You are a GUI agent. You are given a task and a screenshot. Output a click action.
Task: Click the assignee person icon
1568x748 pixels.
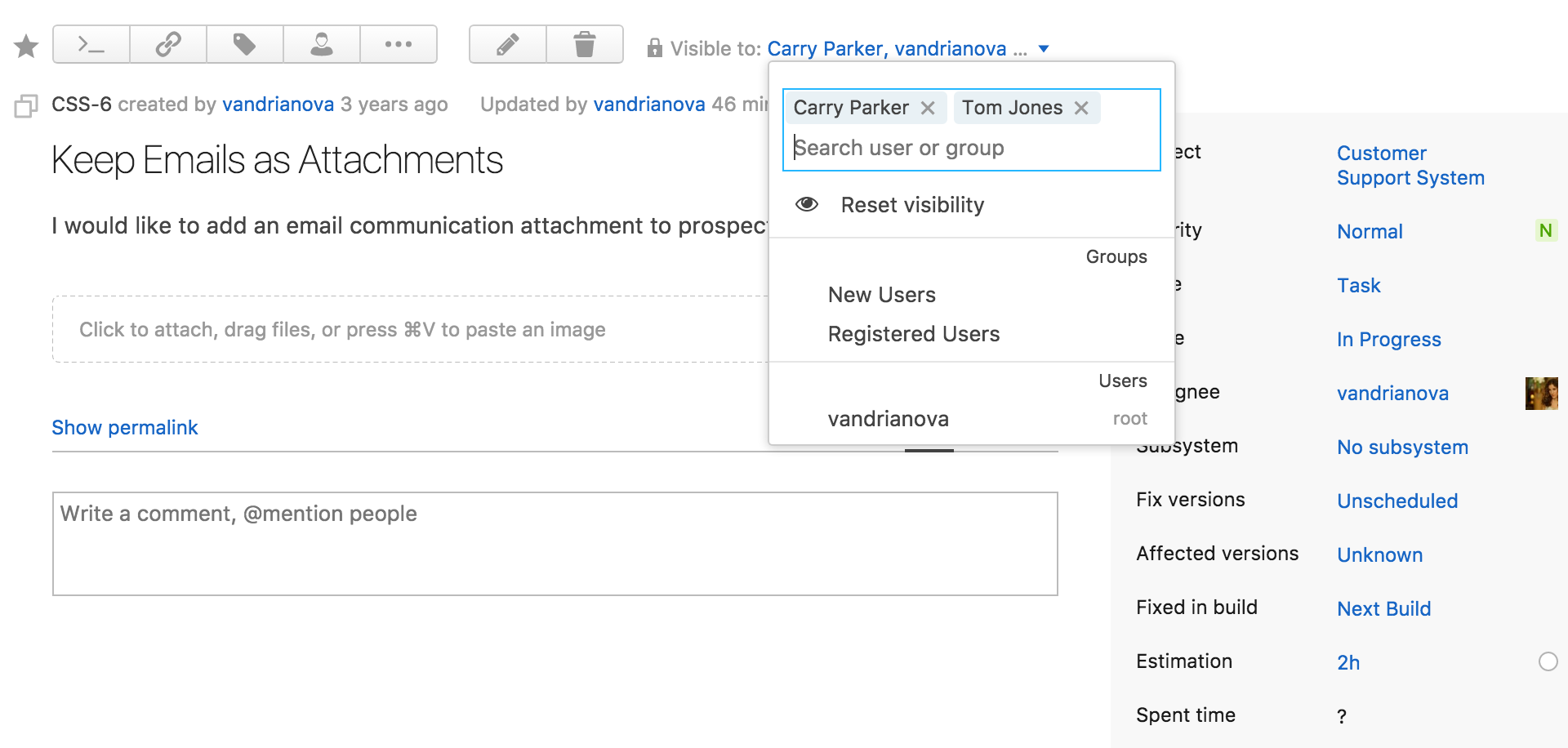tap(321, 44)
